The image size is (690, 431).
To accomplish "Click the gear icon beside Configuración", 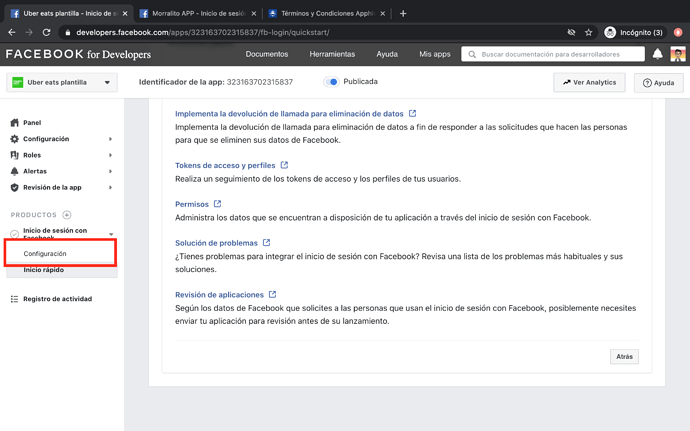I will coord(15,139).
